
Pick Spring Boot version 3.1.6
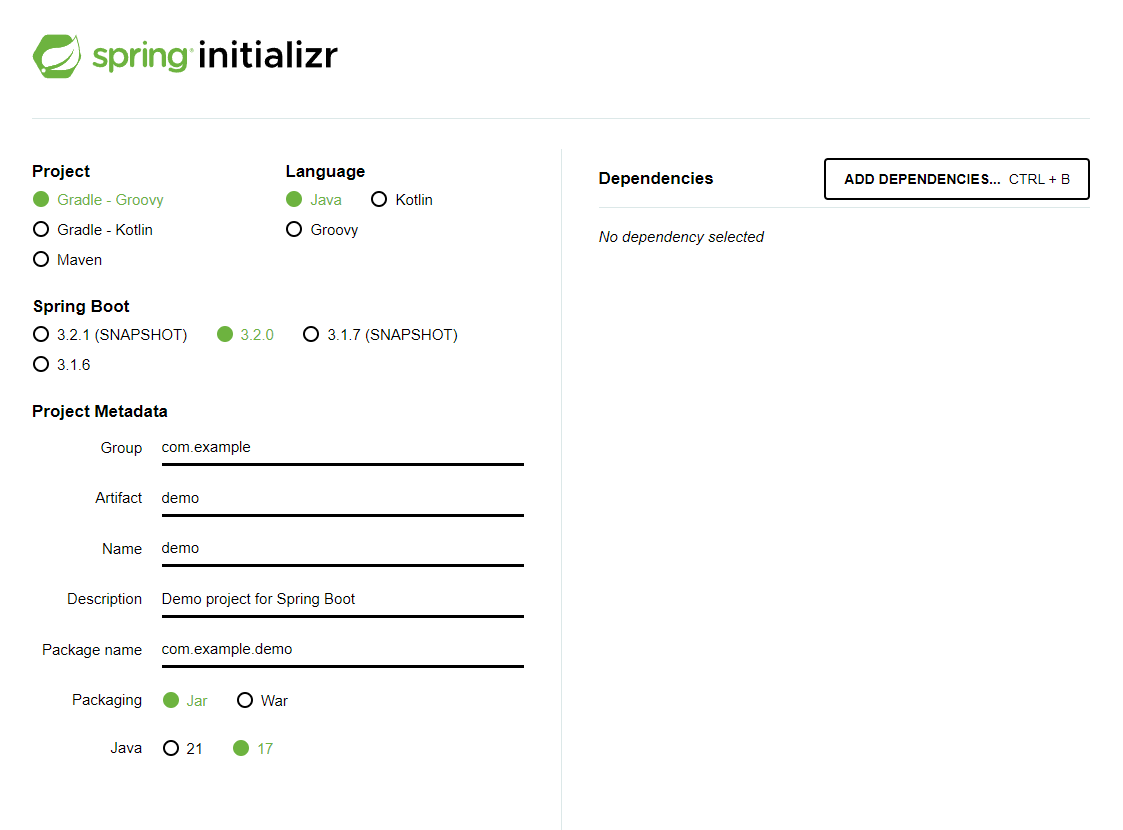pyautogui.click(x=62, y=365)
